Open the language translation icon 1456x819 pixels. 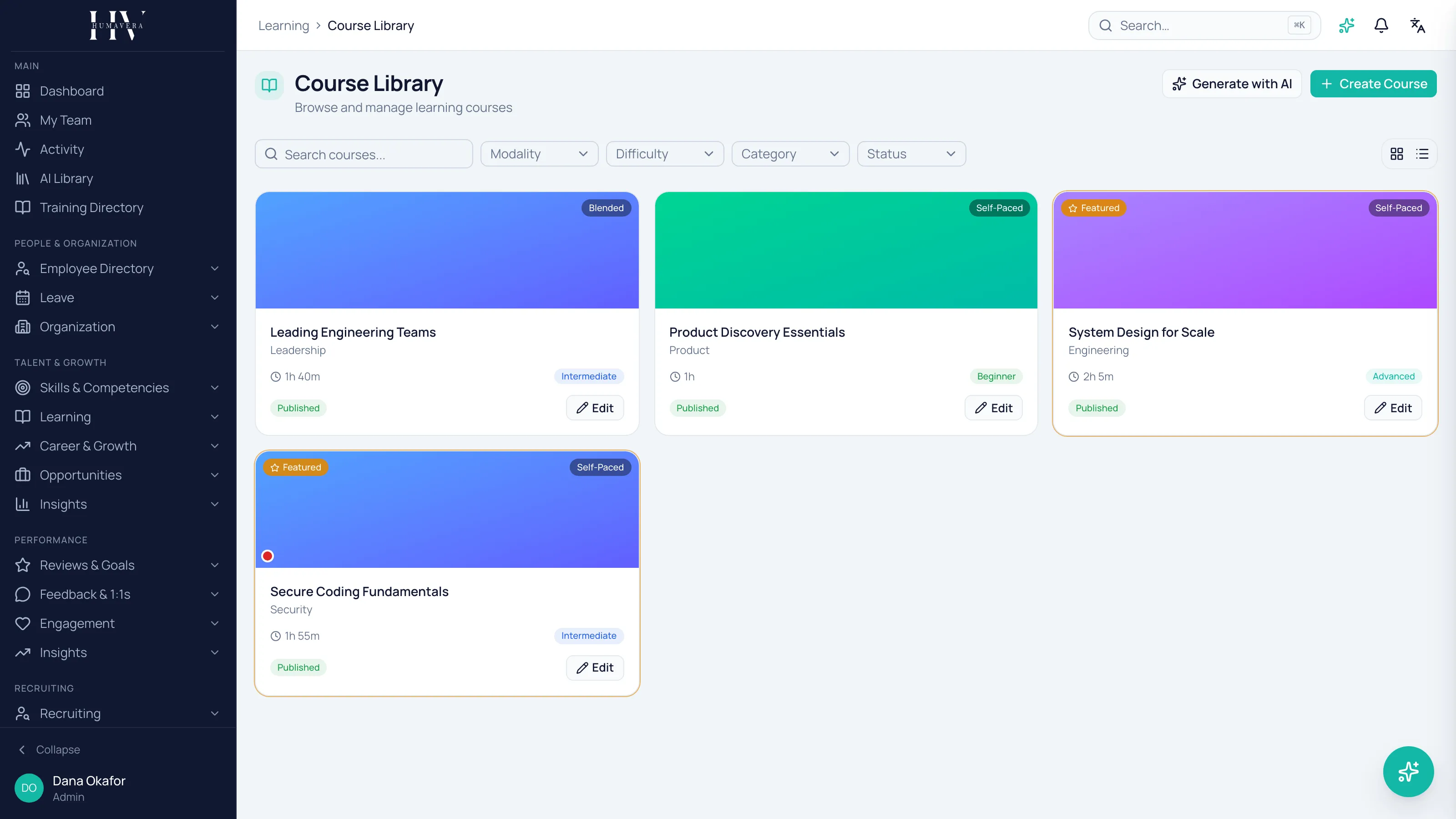pyautogui.click(x=1417, y=25)
